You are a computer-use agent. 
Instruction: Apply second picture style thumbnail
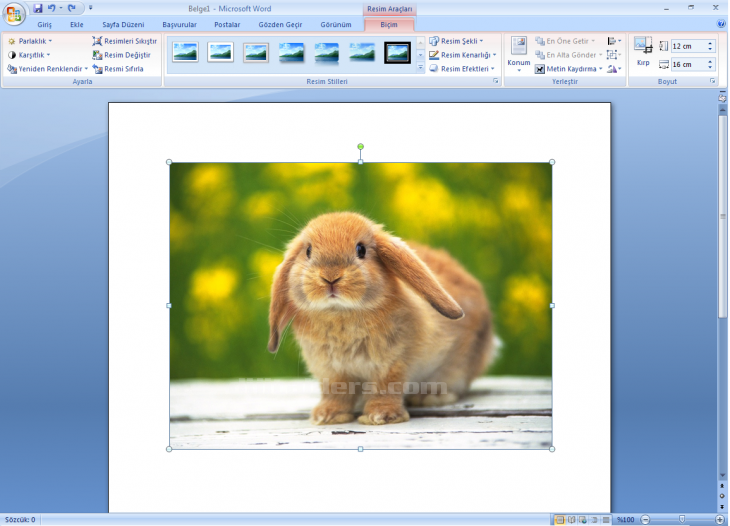point(221,52)
